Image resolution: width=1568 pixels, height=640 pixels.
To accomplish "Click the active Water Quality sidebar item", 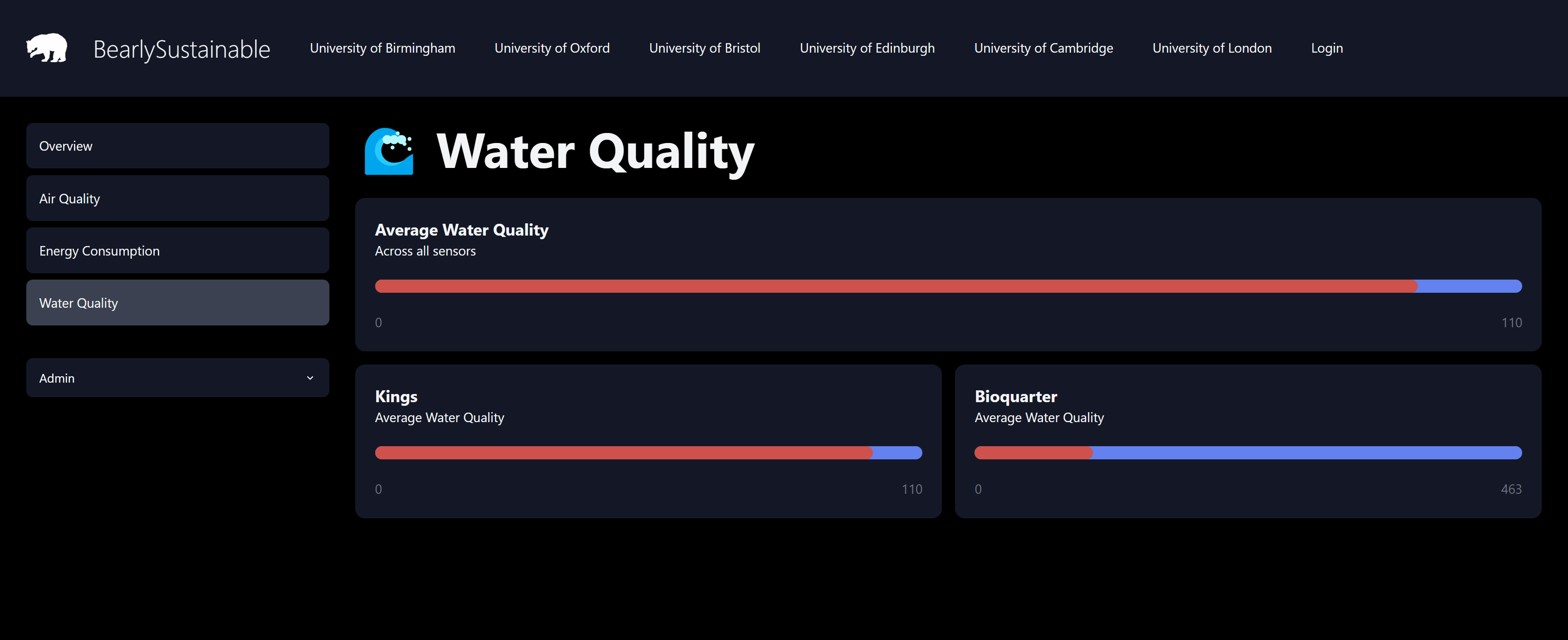I will pos(177,303).
